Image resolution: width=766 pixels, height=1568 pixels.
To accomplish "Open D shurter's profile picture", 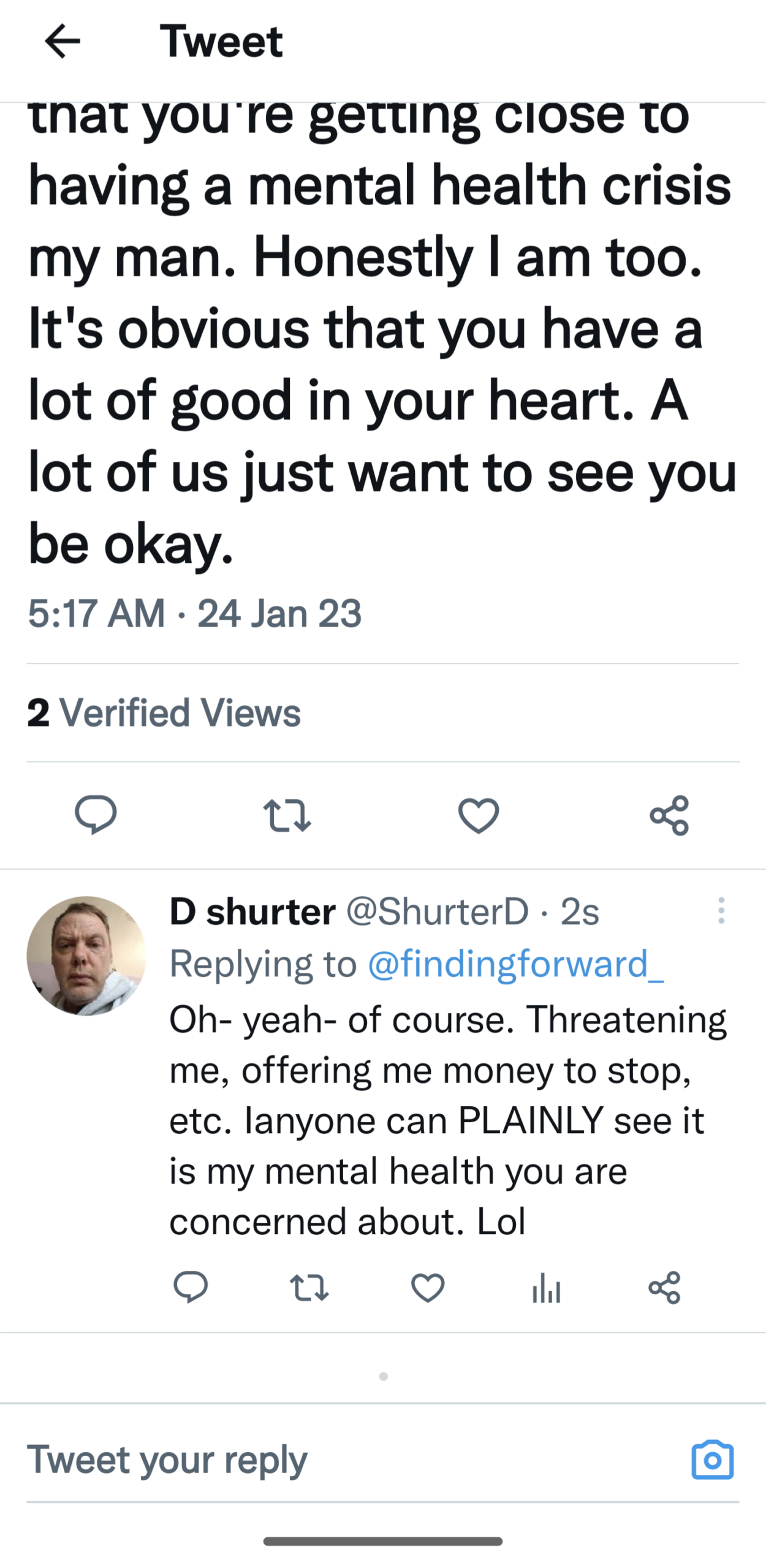I will (86, 956).
